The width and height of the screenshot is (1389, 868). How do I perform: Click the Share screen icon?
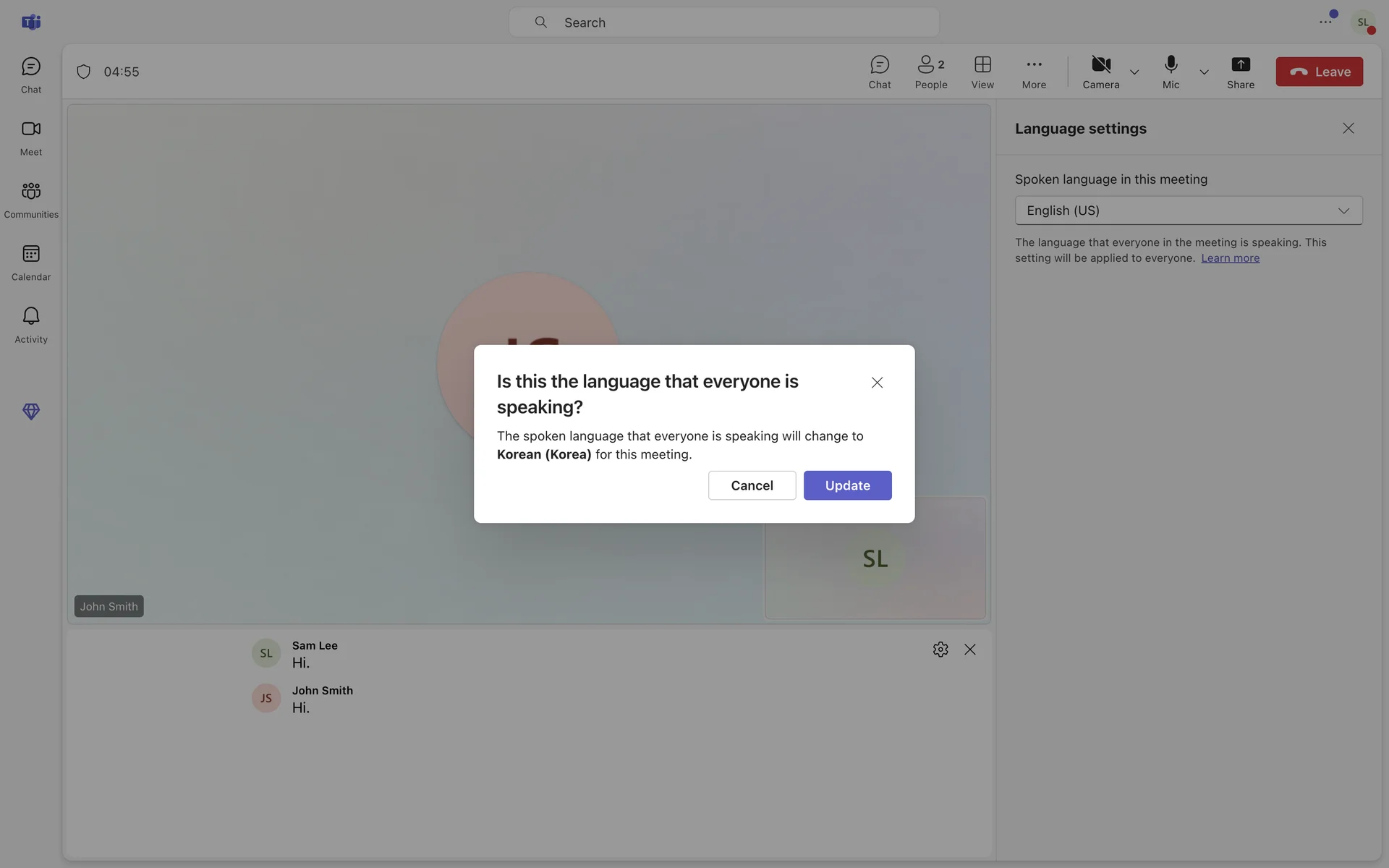(x=1240, y=72)
